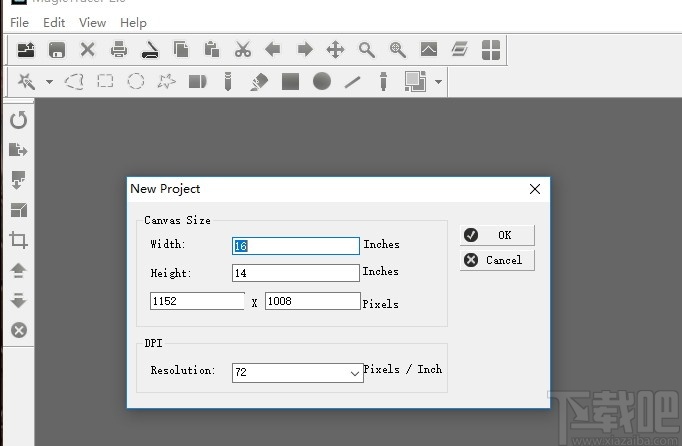The image size is (682, 446).
Task: Select the Lasso selection tool
Action: pos(74,81)
